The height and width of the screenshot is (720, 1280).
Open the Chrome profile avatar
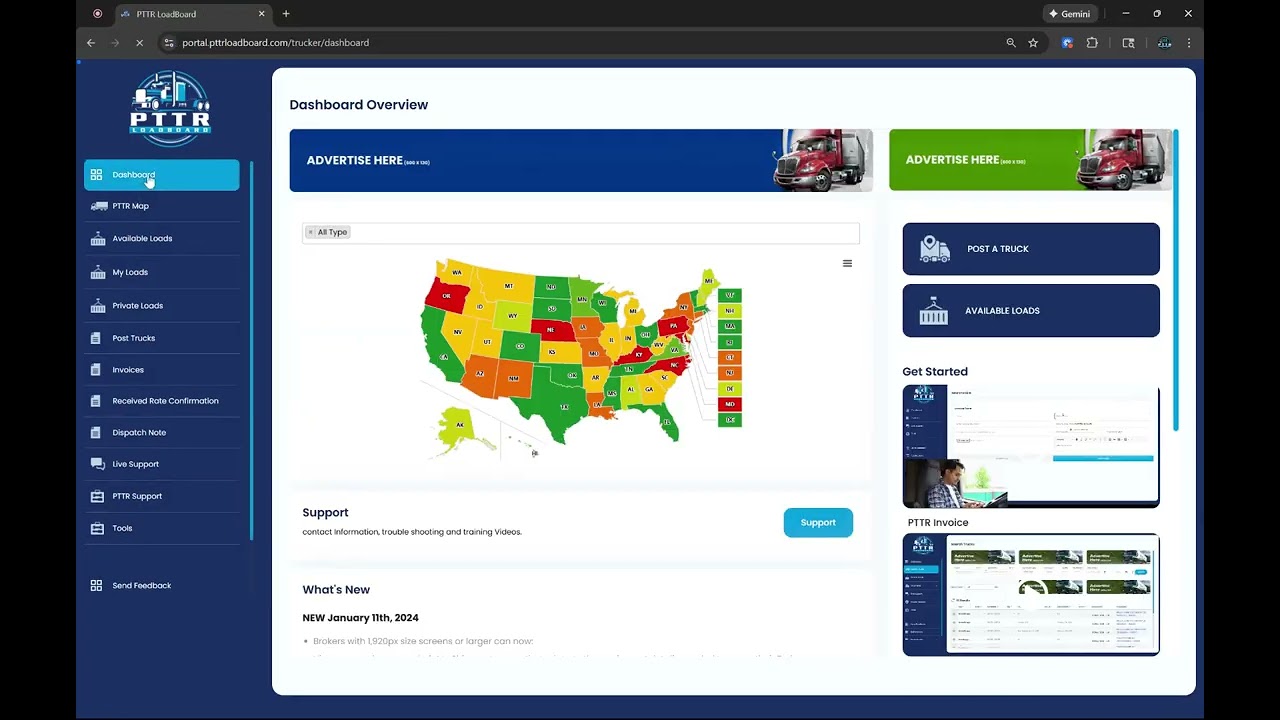pos(1164,43)
